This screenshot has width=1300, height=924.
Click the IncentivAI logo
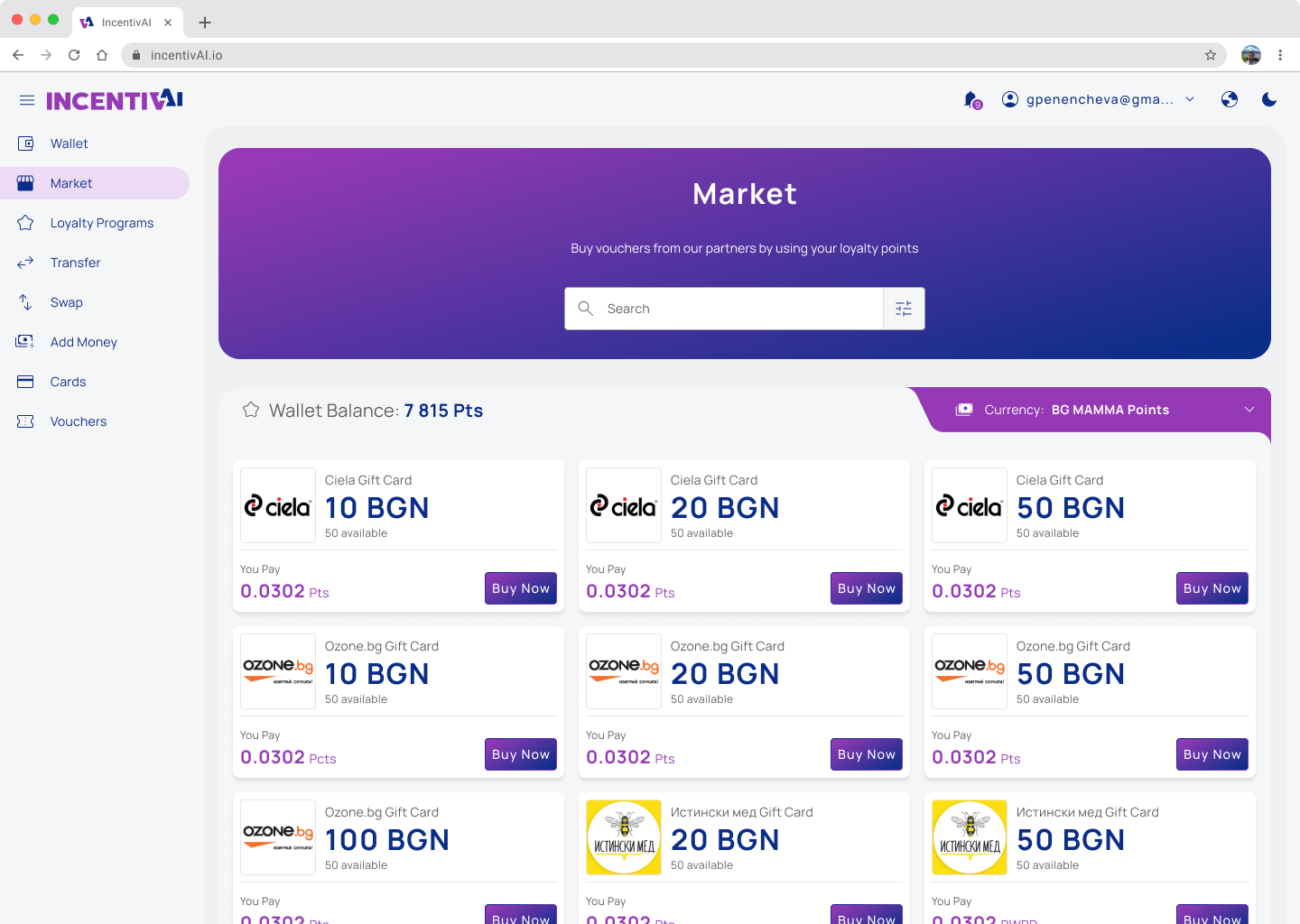(x=114, y=100)
